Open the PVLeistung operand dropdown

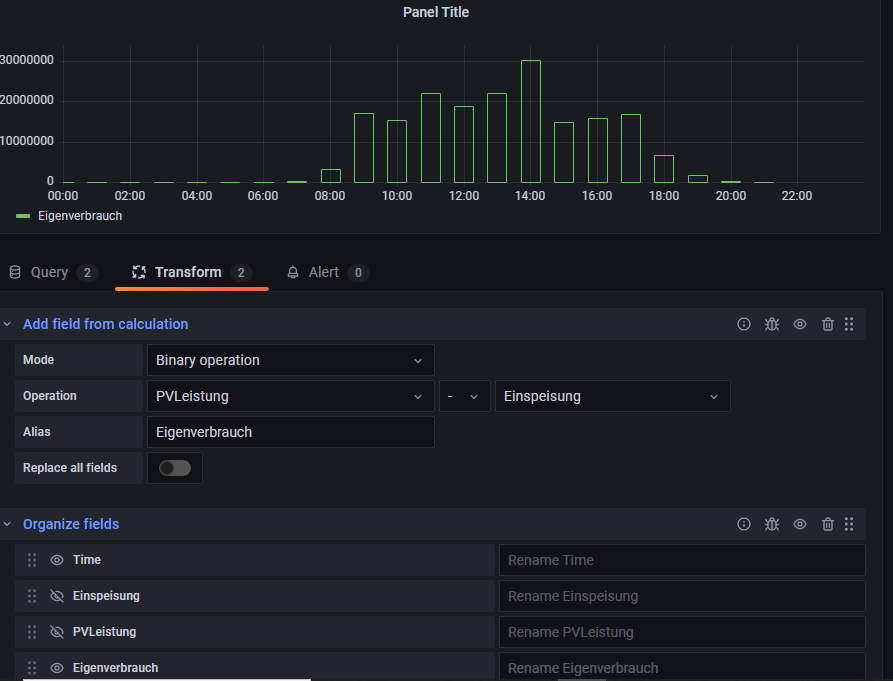[290, 396]
